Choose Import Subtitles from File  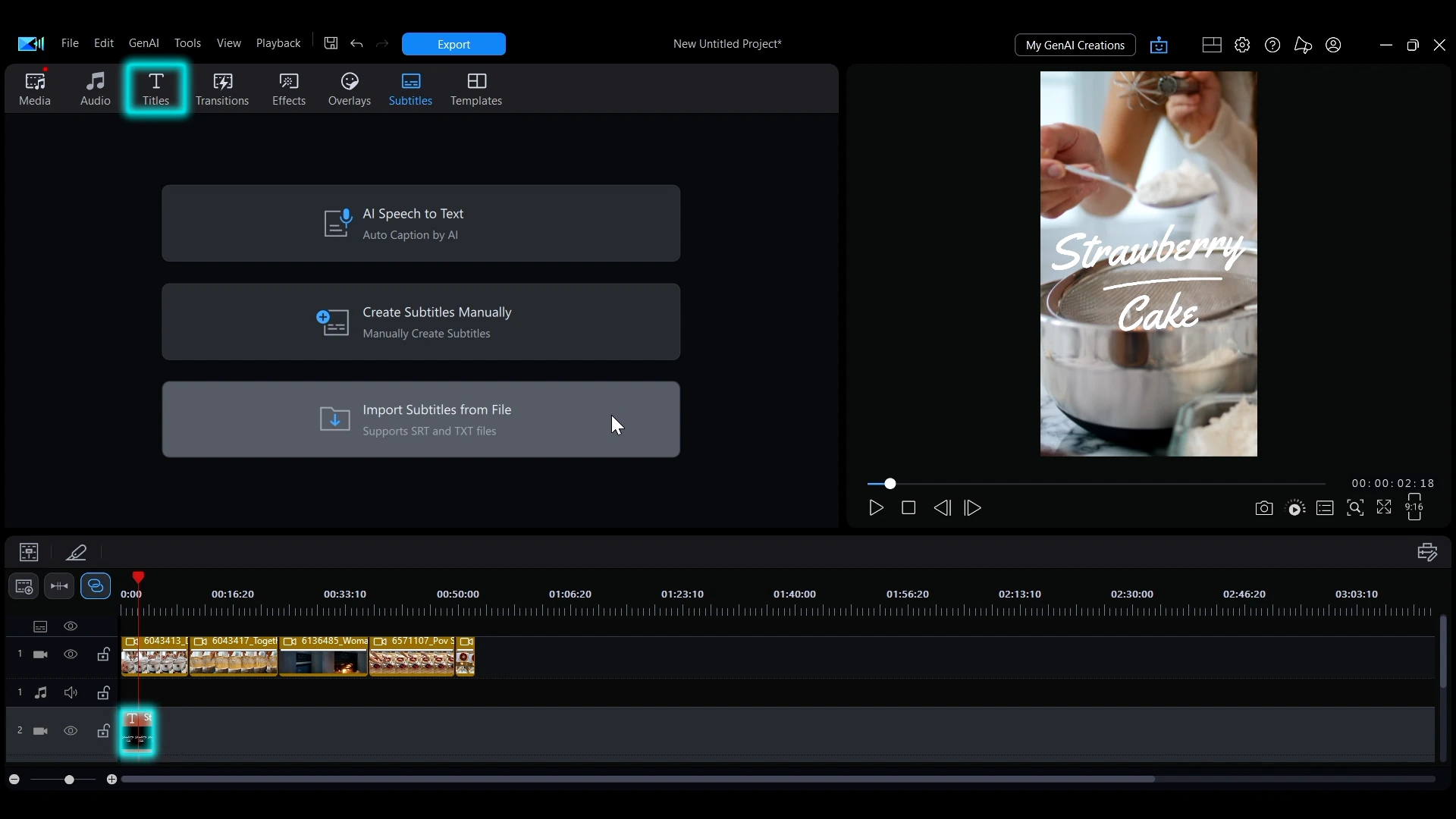tap(421, 419)
